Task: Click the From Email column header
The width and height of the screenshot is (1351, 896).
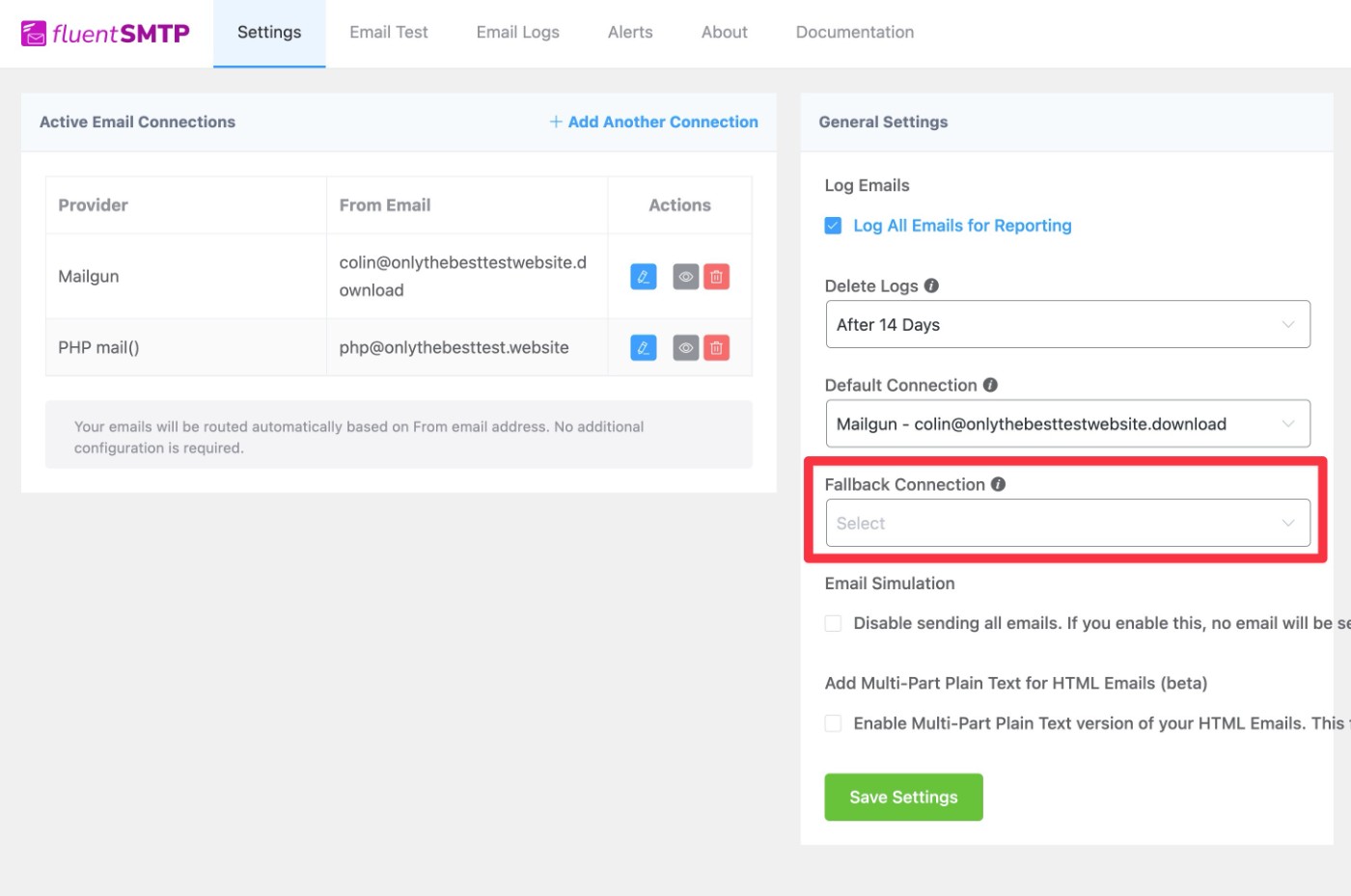Action: tap(467, 205)
